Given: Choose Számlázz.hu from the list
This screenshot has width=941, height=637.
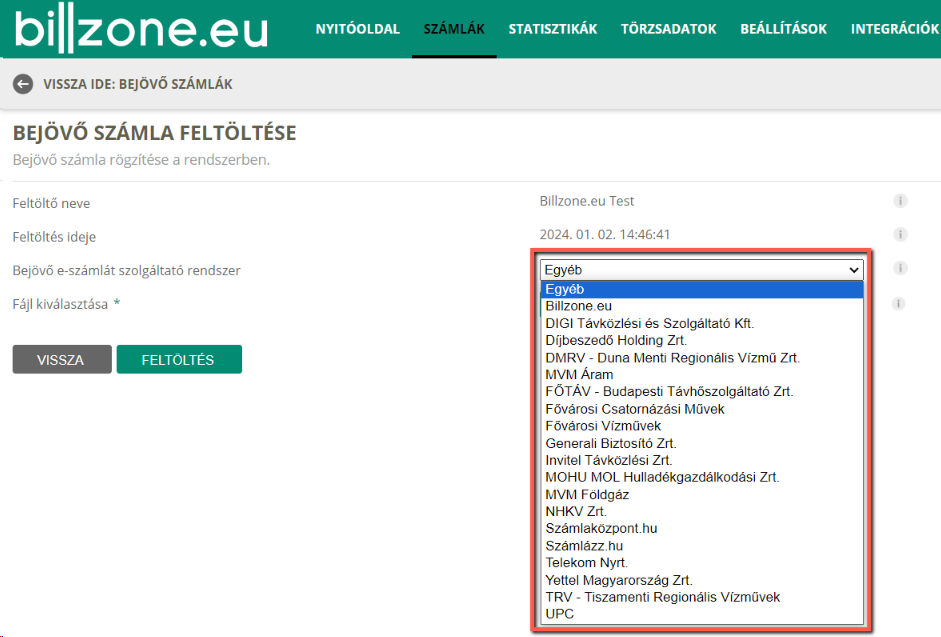Looking at the screenshot, I should coord(702,546).
